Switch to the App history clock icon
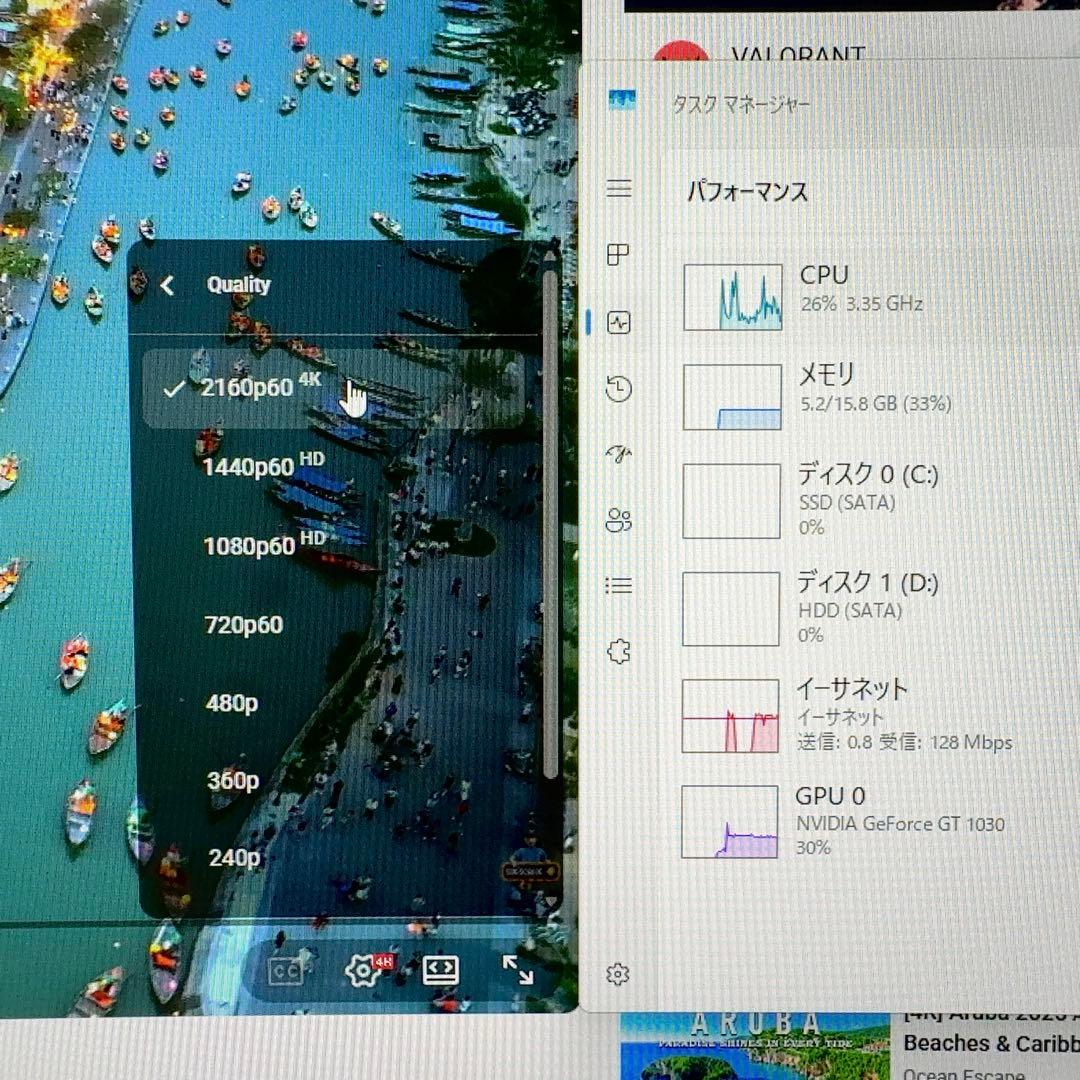Screen dimensions: 1080x1080 (x=618, y=388)
